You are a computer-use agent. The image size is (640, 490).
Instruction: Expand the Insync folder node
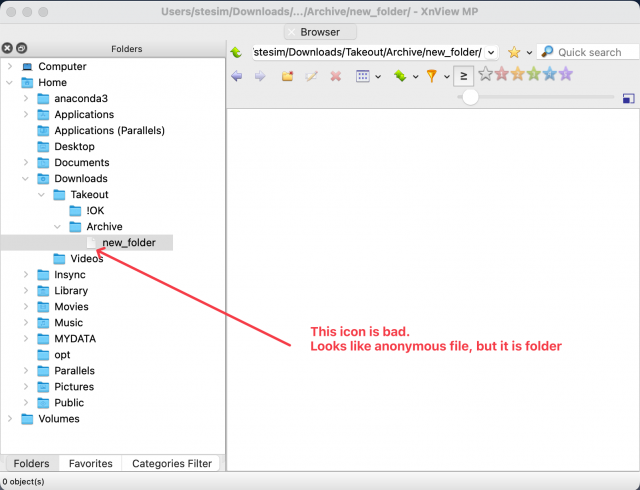pos(26,275)
